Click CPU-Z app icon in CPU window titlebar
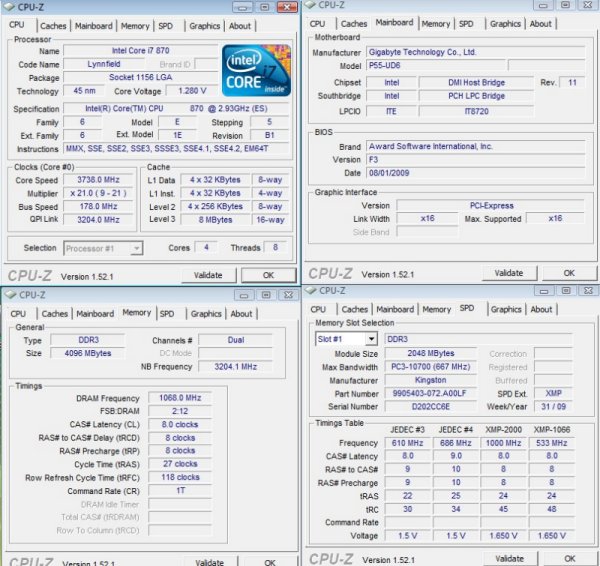600x566 pixels. tap(9, 7)
